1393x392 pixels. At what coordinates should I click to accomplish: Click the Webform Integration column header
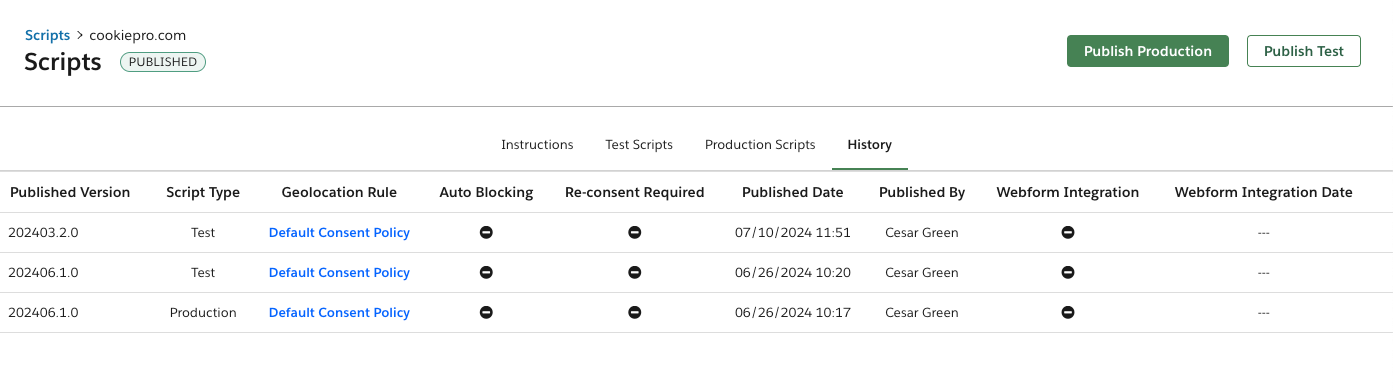(1068, 192)
